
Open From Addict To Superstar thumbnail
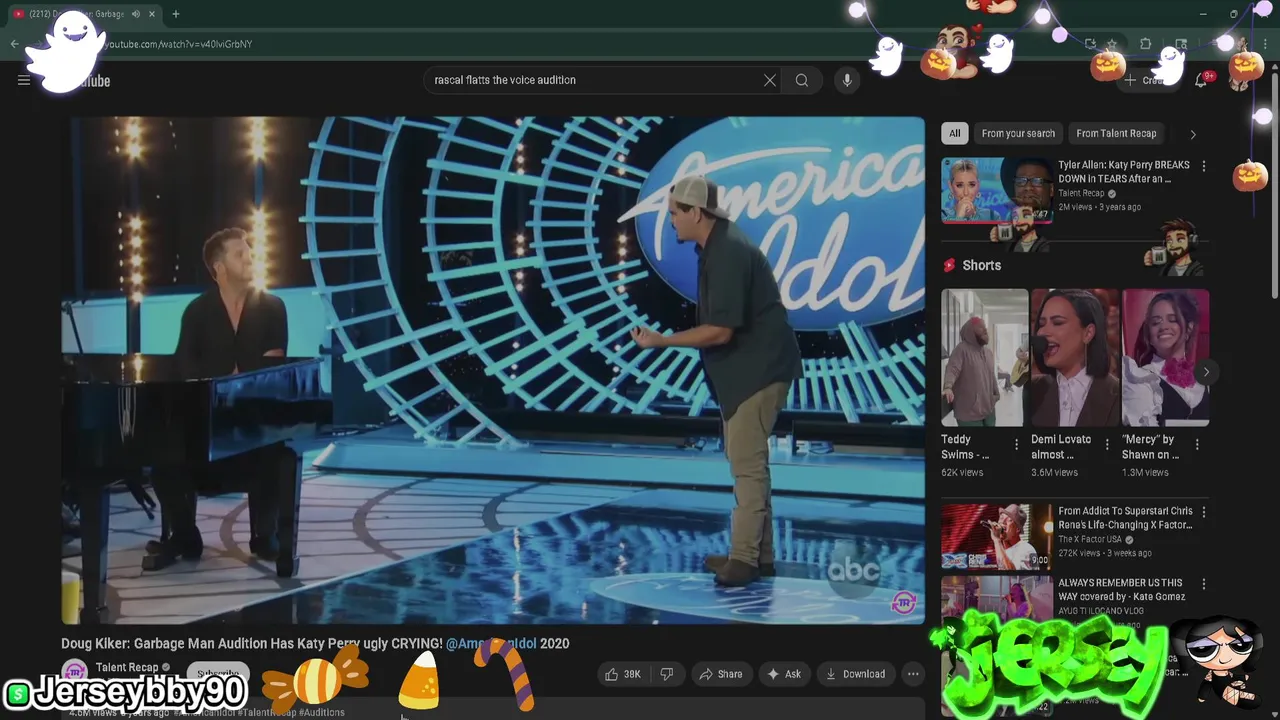point(996,536)
